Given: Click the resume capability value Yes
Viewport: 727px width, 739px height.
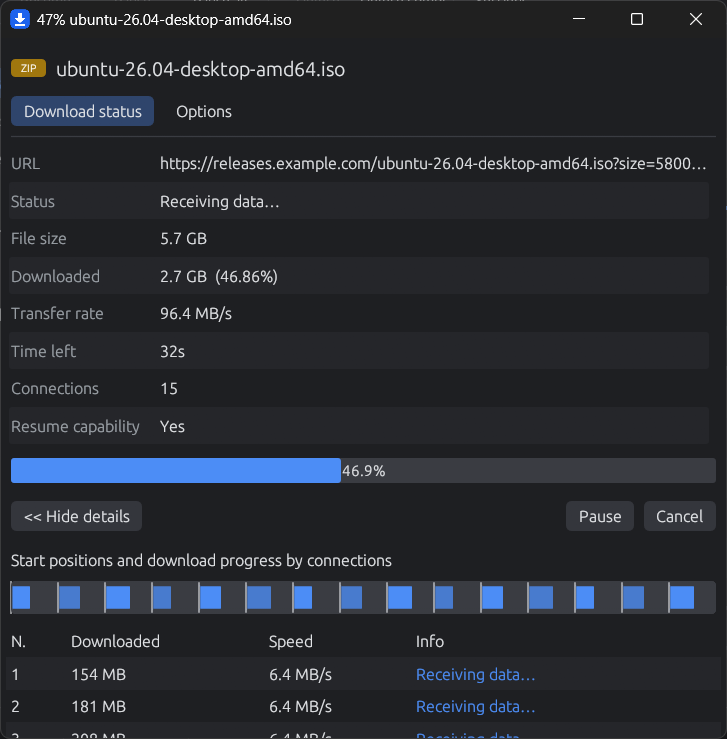Looking at the screenshot, I should (x=172, y=427).
